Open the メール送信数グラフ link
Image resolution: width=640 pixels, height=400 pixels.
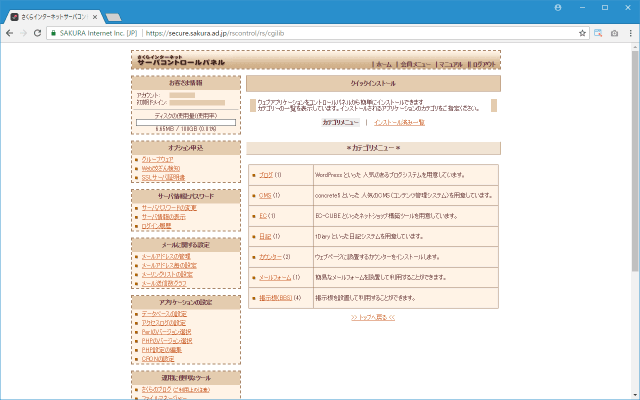pyautogui.click(x=164, y=283)
